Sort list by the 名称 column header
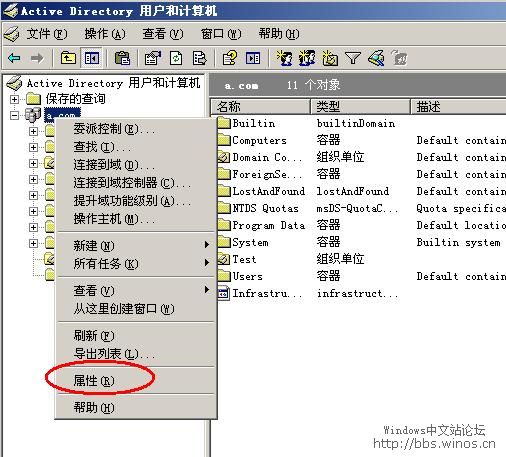The height and width of the screenshot is (457, 506). pyautogui.click(x=261, y=107)
